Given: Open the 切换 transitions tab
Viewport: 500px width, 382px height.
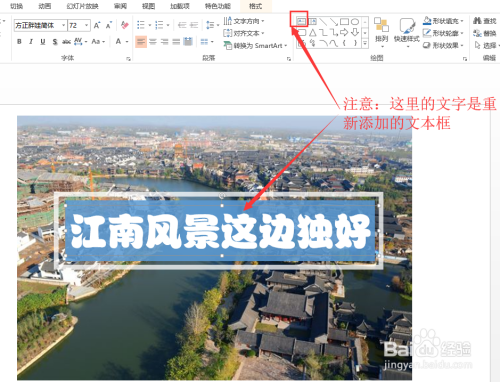Looking at the screenshot, I should (x=16, y=6).
